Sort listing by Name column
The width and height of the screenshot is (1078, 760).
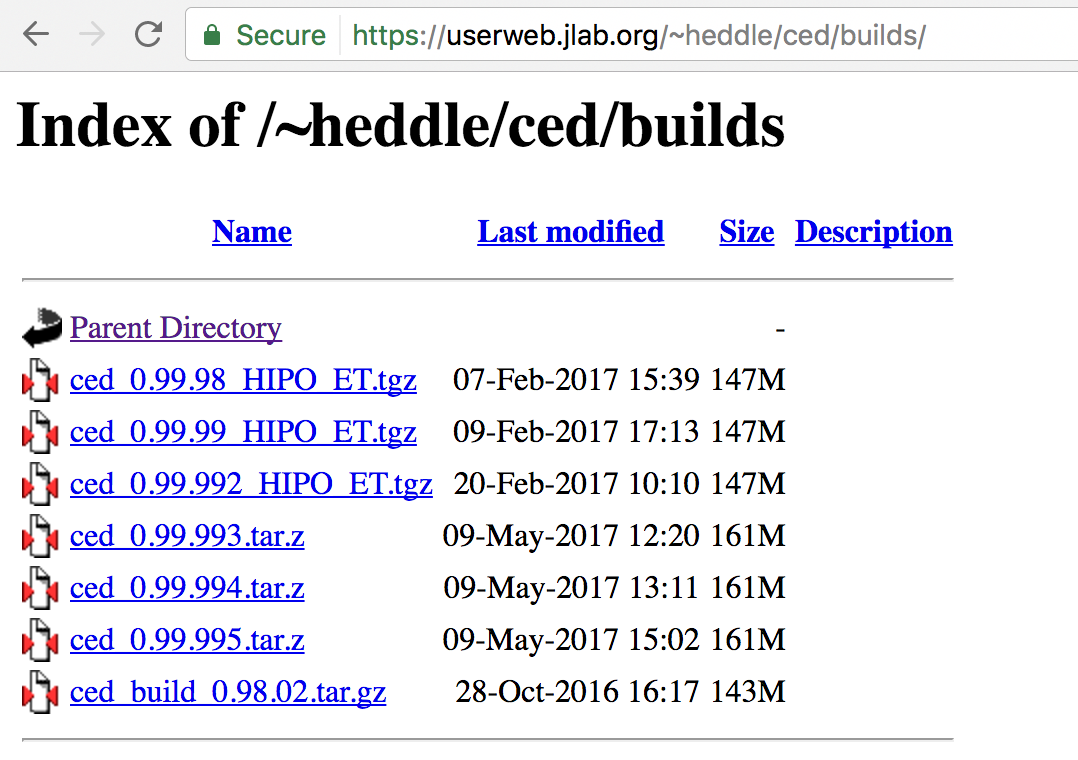[x=252, y=232]
